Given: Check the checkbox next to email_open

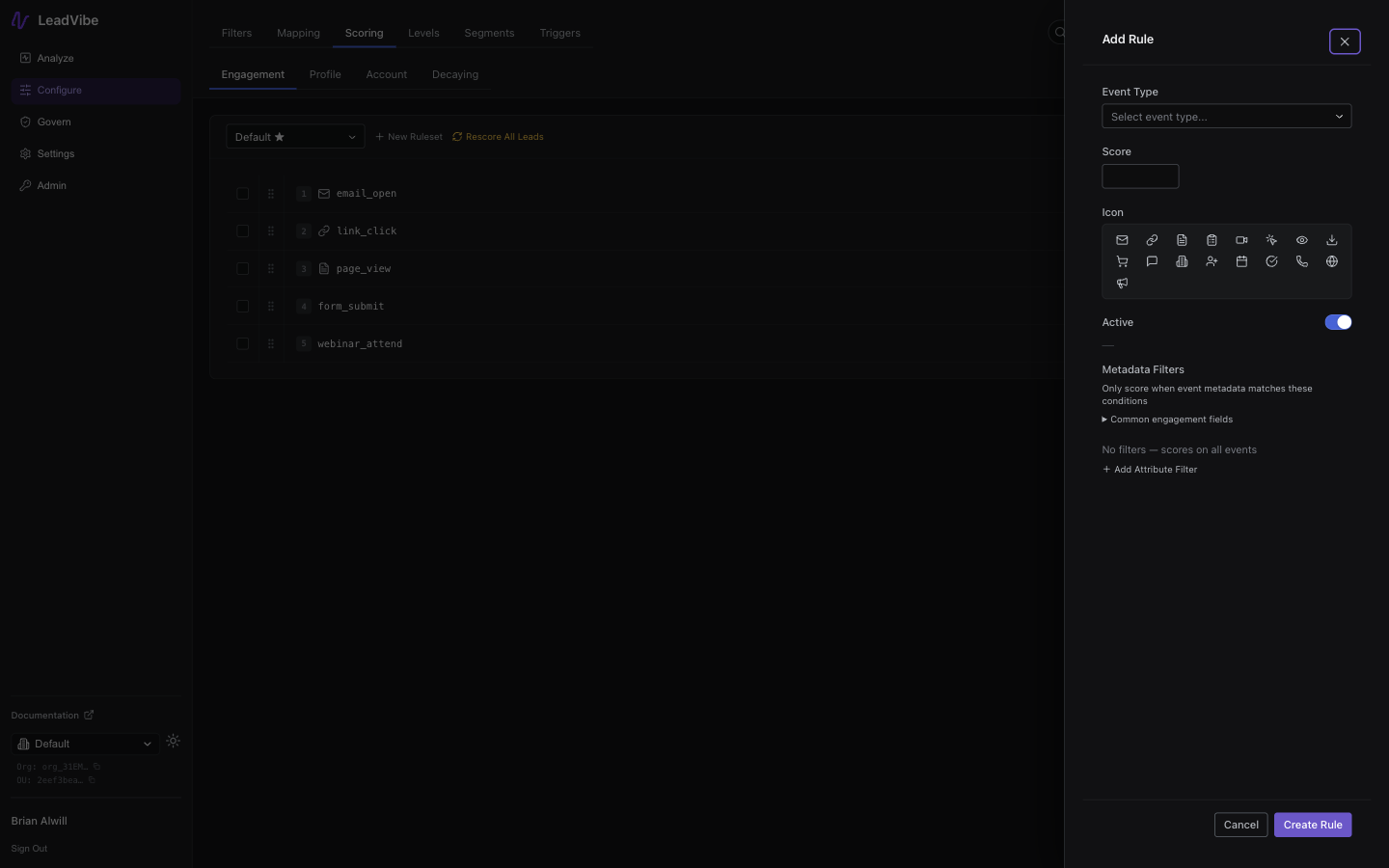Looking at the screenshot, I should coord(242,193).
